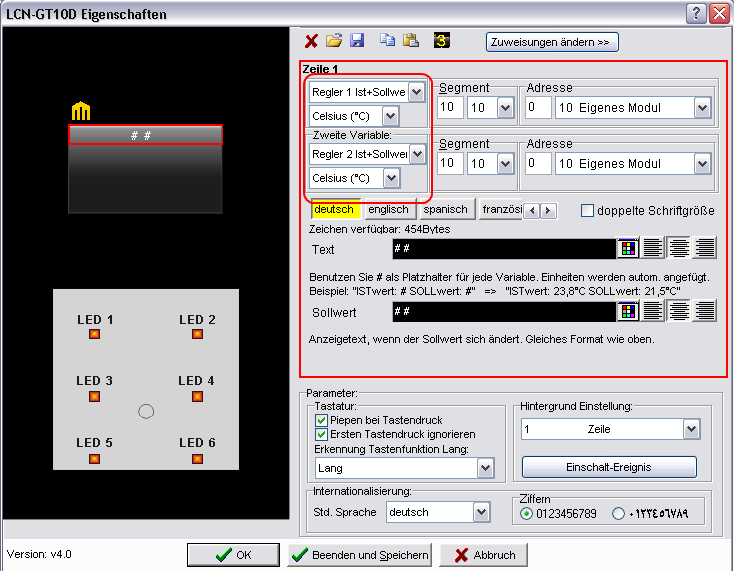Click the copy icon in toolbar

pyautogui.click(x=387, y=41)
